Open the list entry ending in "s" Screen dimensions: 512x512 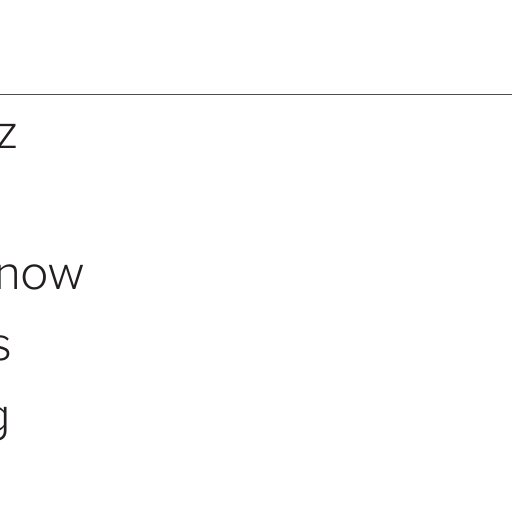pos(5,347)
